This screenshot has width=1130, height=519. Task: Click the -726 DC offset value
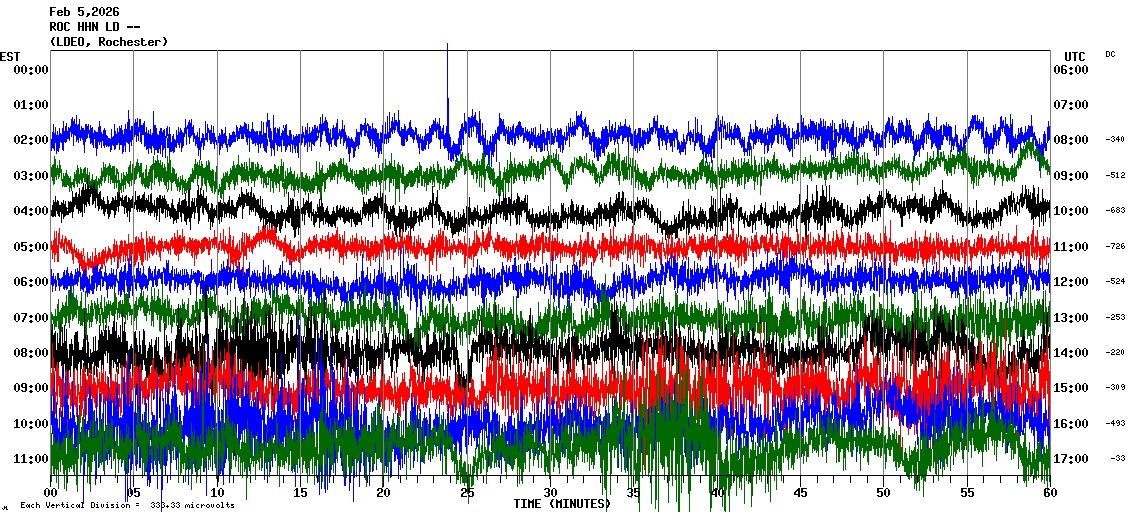1115,246
